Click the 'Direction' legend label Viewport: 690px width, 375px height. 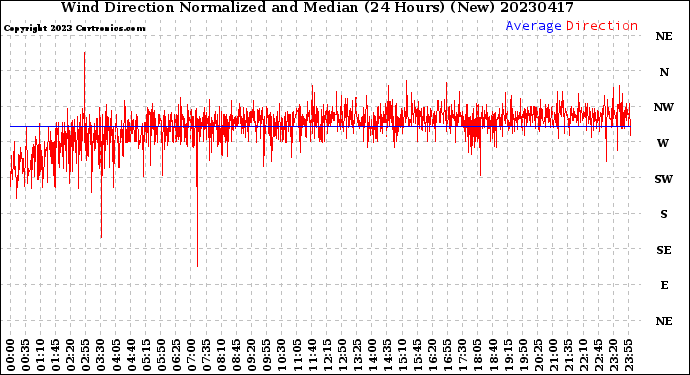[x=602, y=26]
